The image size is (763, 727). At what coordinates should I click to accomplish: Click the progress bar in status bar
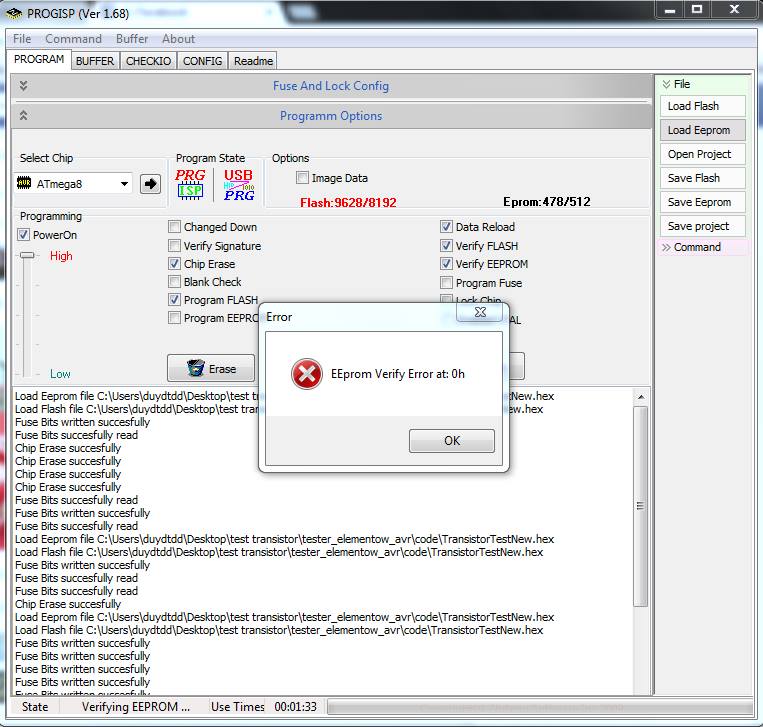pos(540,707)
